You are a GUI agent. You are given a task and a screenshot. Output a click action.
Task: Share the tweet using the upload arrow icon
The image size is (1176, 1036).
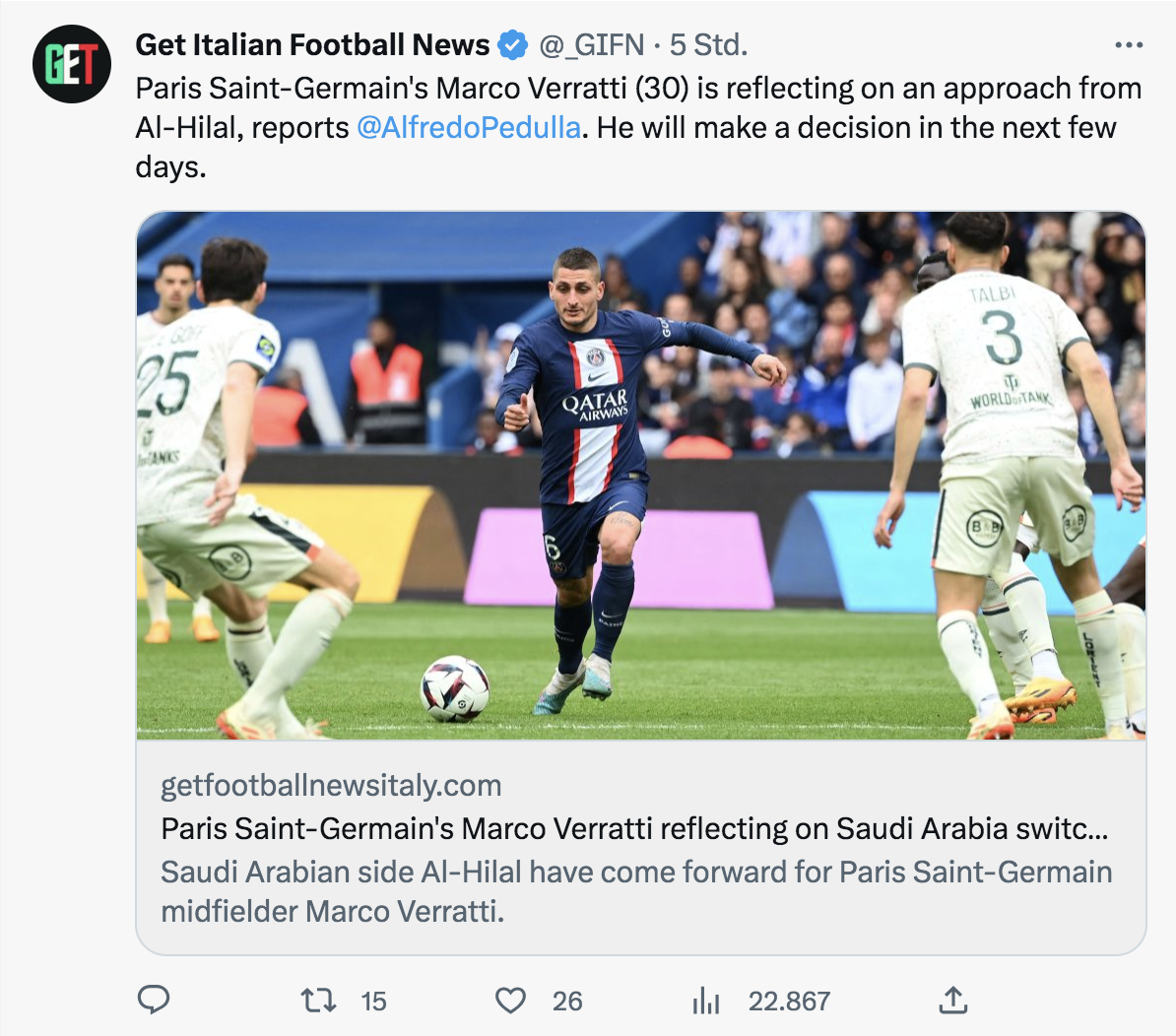point(952,1001)
